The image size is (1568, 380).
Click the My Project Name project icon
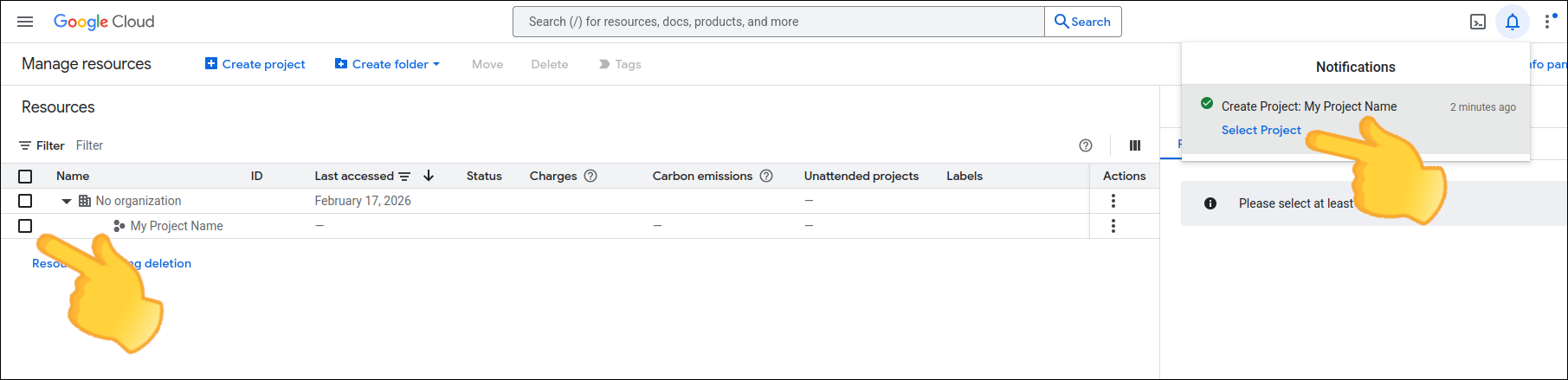pos(119,226)
